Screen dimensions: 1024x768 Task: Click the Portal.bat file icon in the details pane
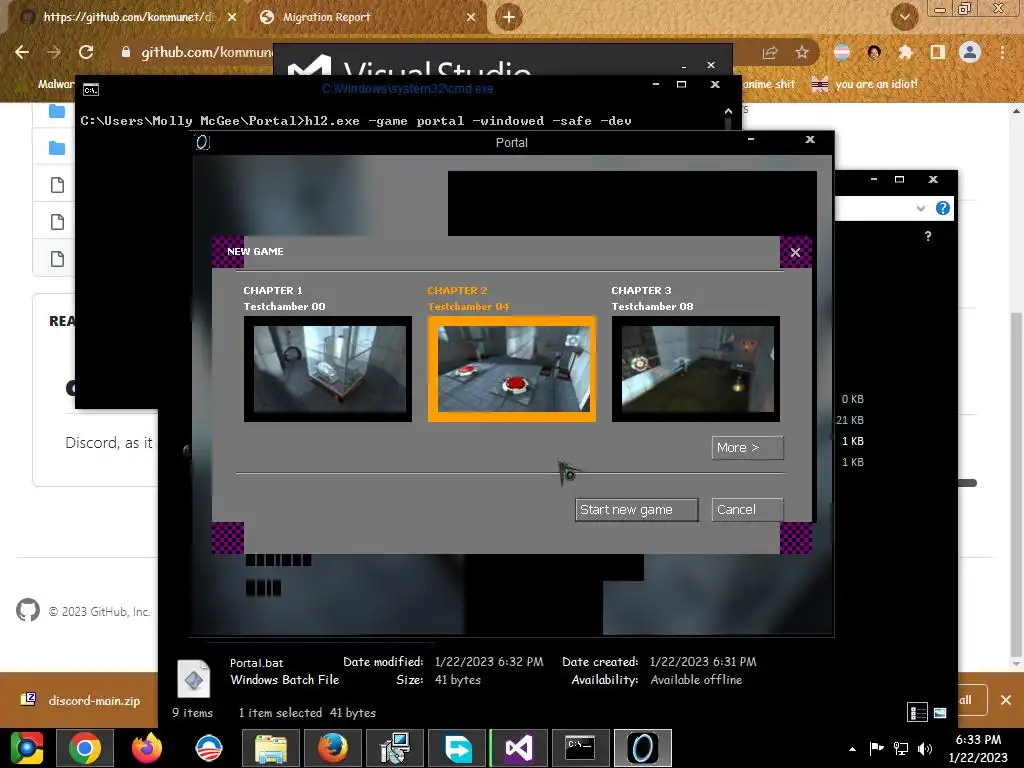pos(193,679)
